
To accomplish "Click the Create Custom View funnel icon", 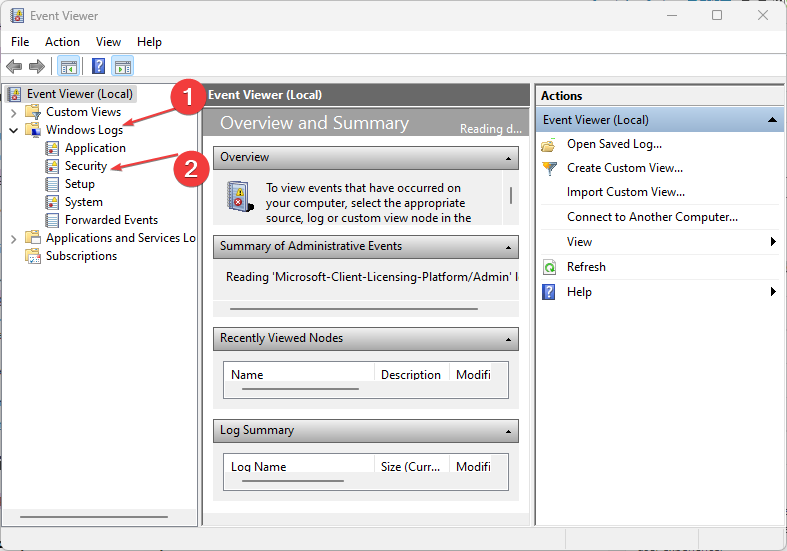I will [x=549, y=168].
